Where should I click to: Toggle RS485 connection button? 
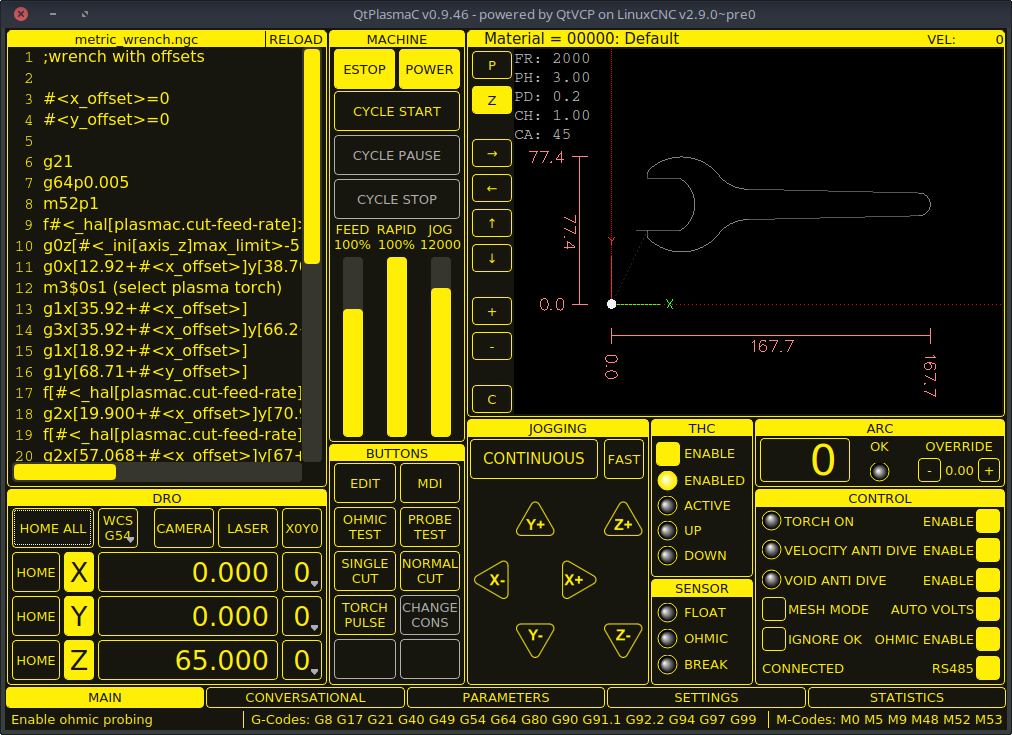click(987, 669)
